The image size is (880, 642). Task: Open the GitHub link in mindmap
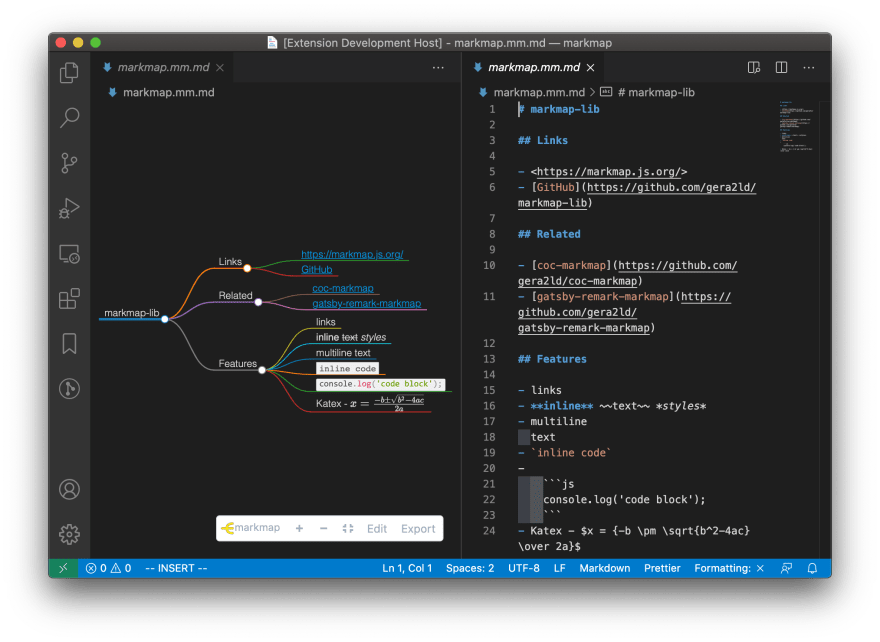point(317,269)
